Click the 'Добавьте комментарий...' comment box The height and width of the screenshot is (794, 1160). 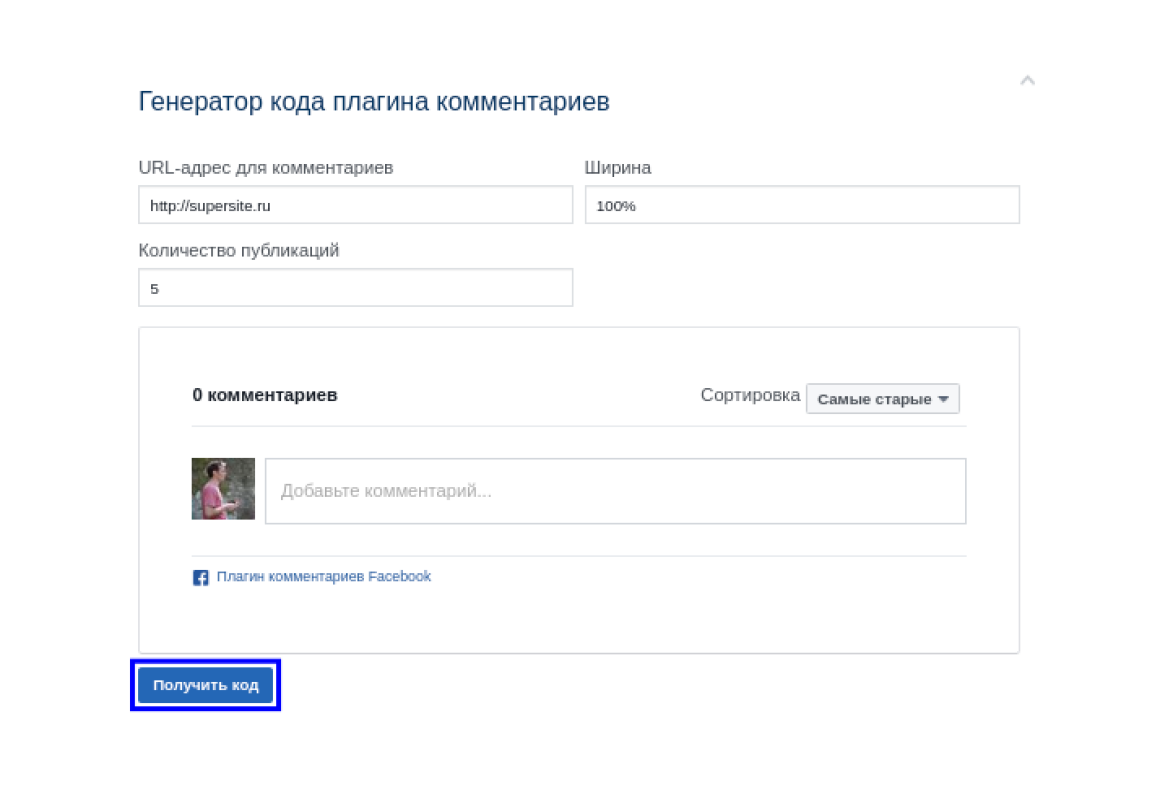point(616,491)
